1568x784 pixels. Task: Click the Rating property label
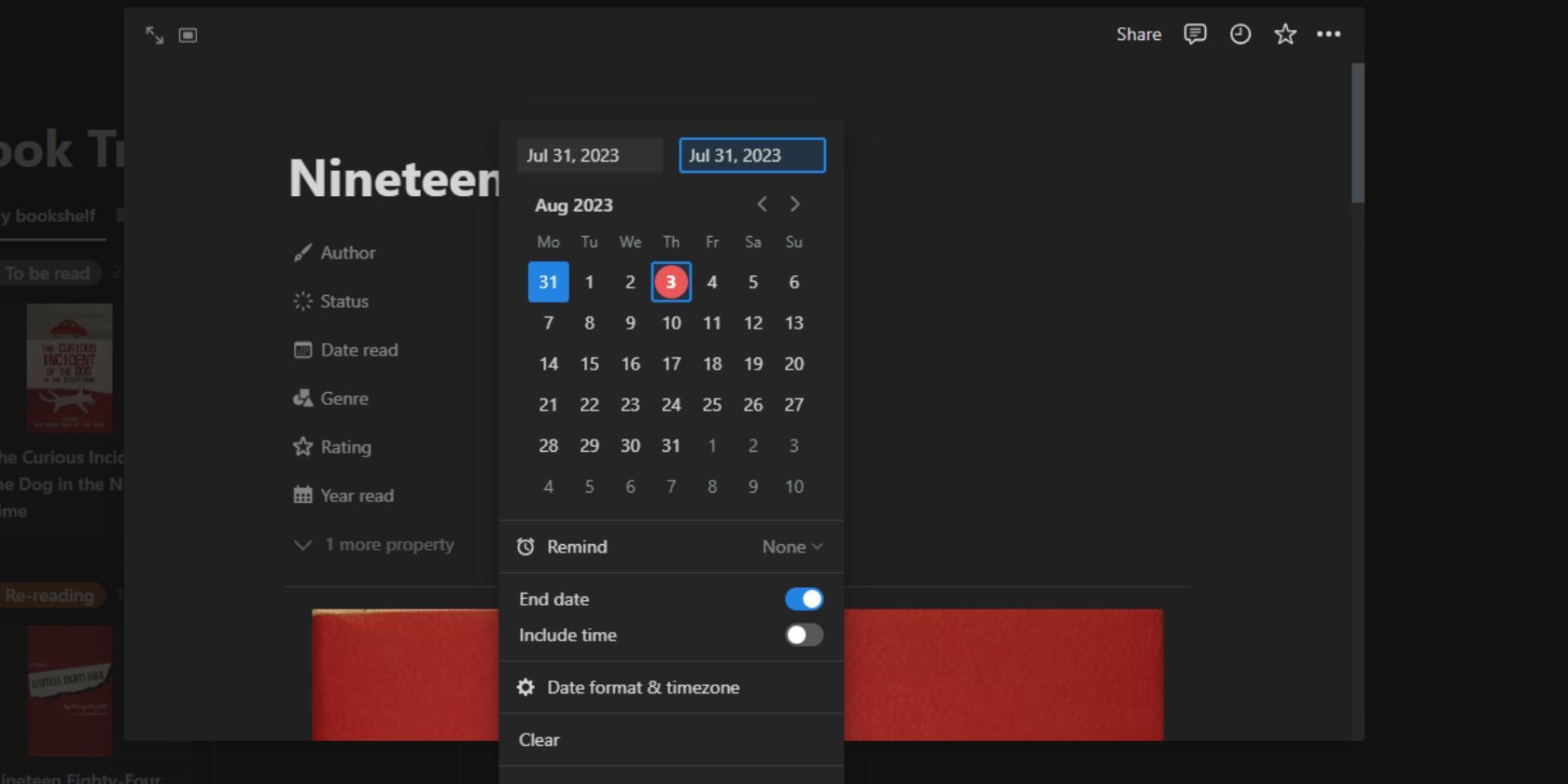[x=345, y=447]
